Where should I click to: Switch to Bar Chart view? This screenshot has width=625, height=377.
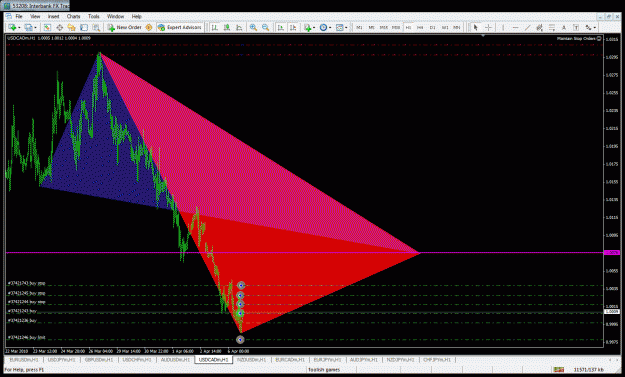(214, 27)
